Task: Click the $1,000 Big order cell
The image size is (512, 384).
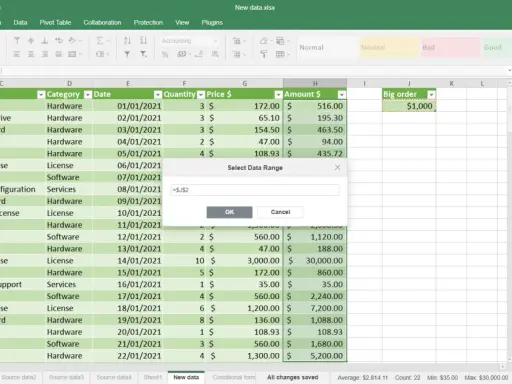Action: tap(409, 106)
